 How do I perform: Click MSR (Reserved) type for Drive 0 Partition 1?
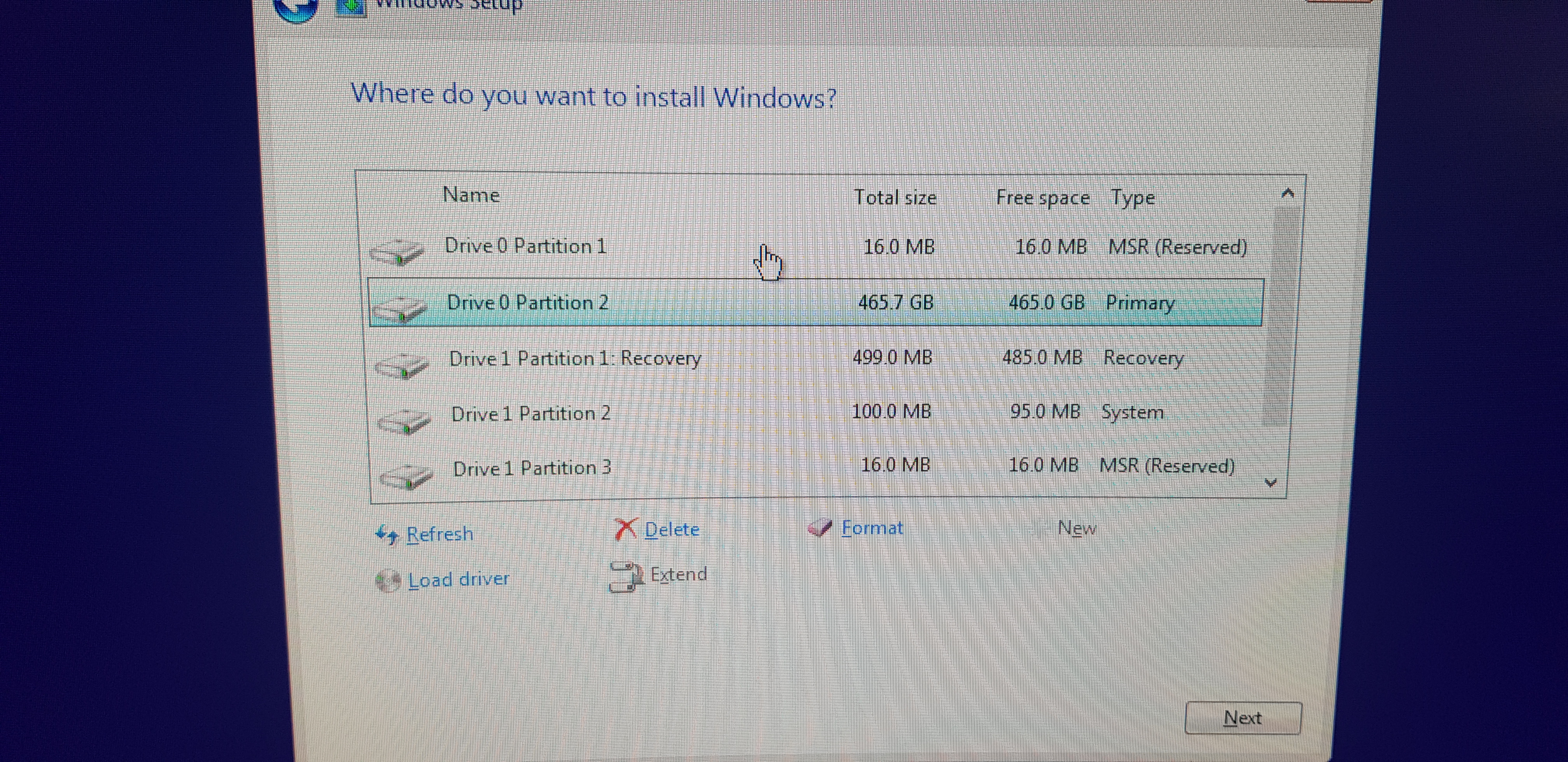tap(1178, 247)
